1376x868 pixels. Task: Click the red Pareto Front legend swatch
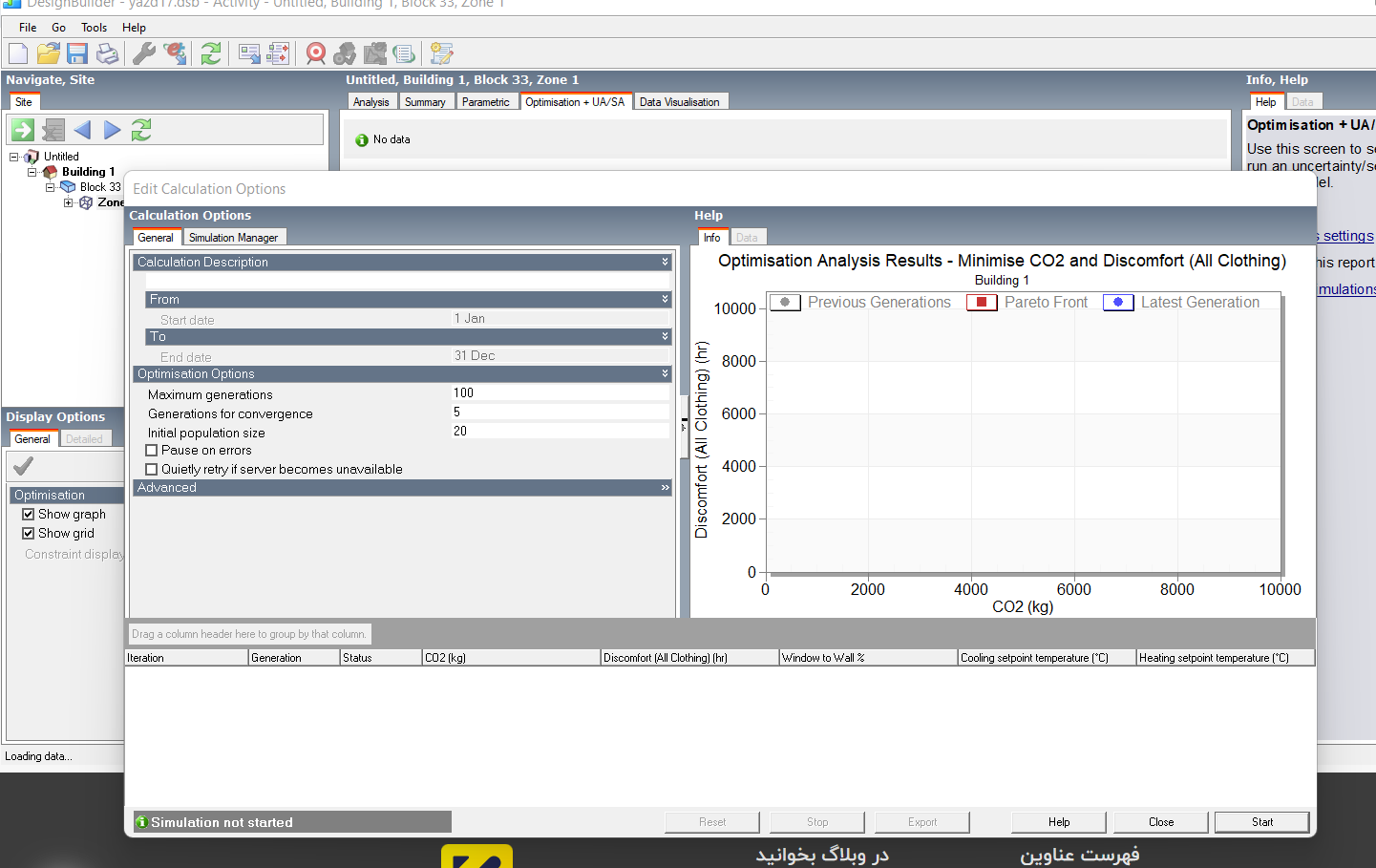tap(982, 303)
